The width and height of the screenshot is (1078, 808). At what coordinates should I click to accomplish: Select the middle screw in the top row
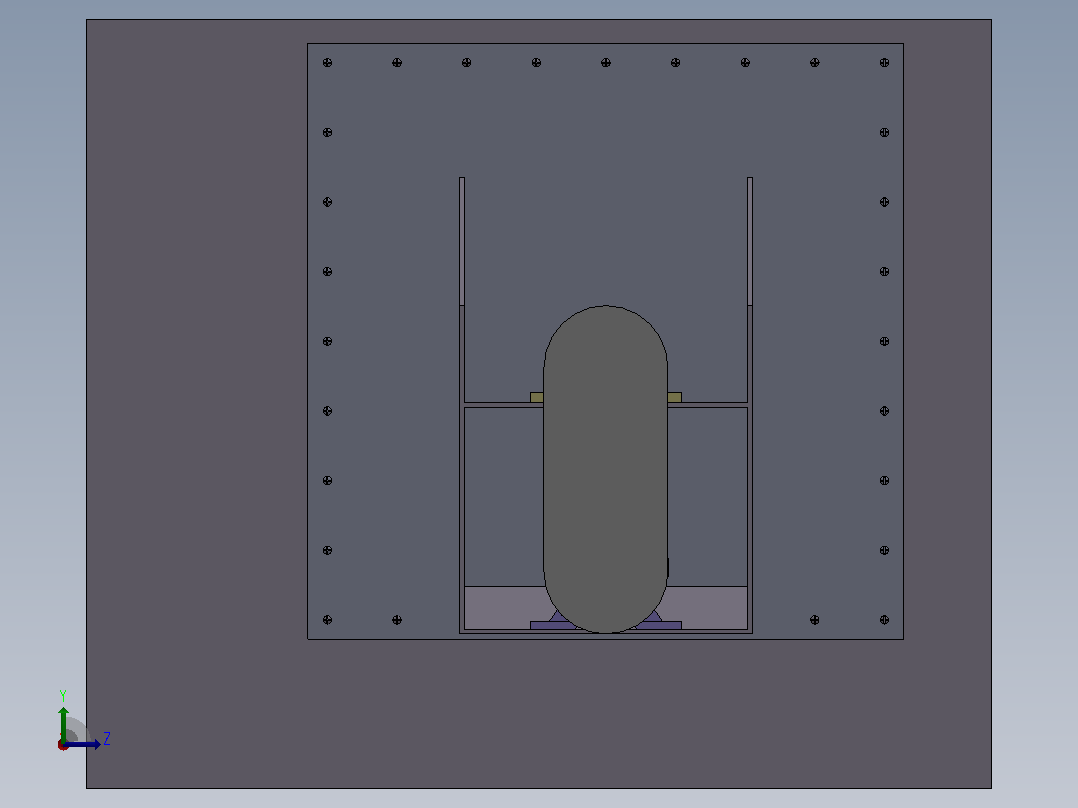pyautogui.click(x=606, y=63)
